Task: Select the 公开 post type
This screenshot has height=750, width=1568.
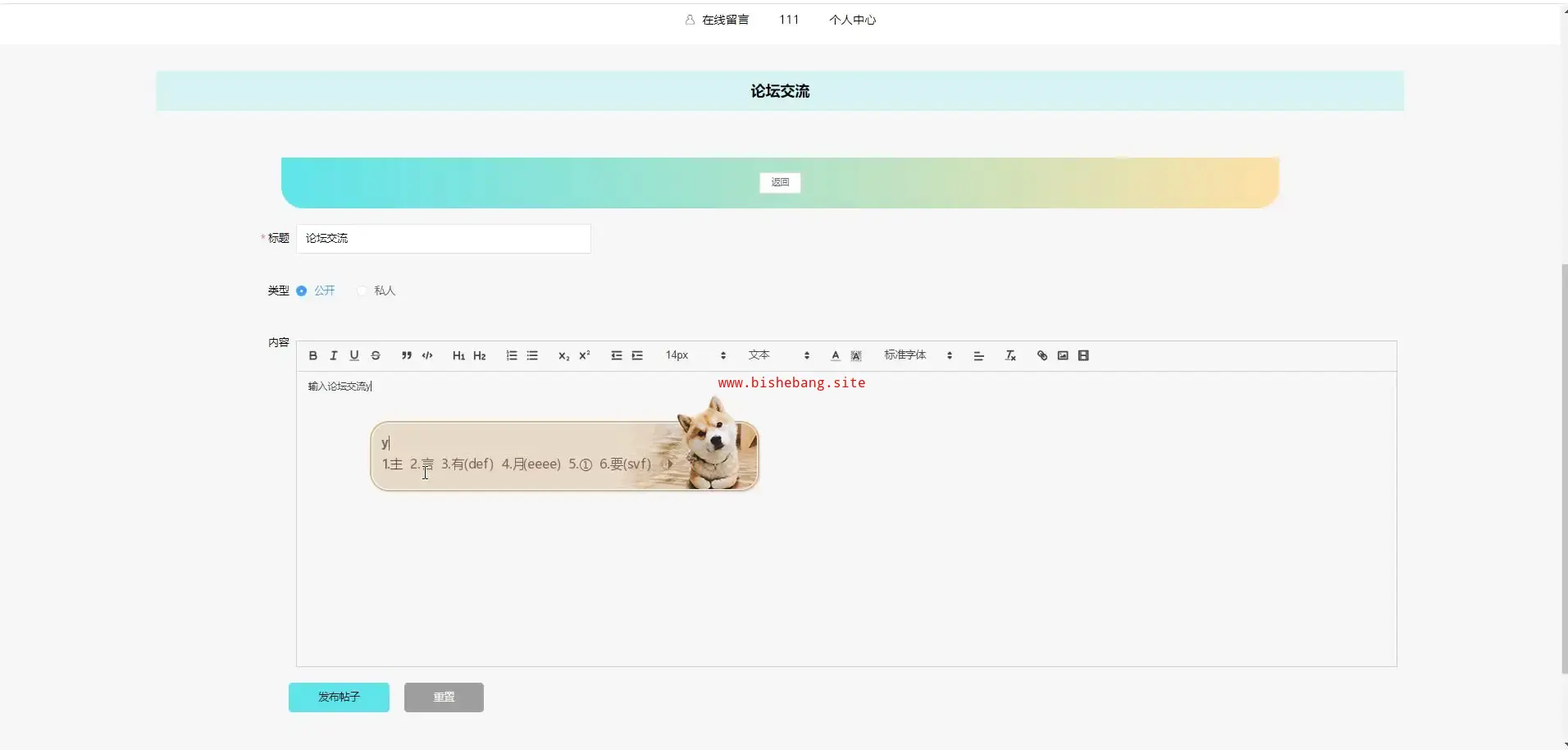Action: pyautogui.click(x=316, y=290)
